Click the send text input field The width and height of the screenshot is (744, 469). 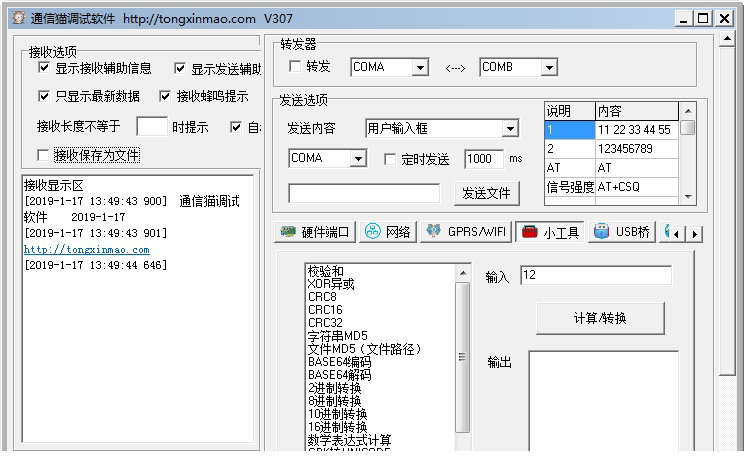pyautogui.click(x=364, y=193)
